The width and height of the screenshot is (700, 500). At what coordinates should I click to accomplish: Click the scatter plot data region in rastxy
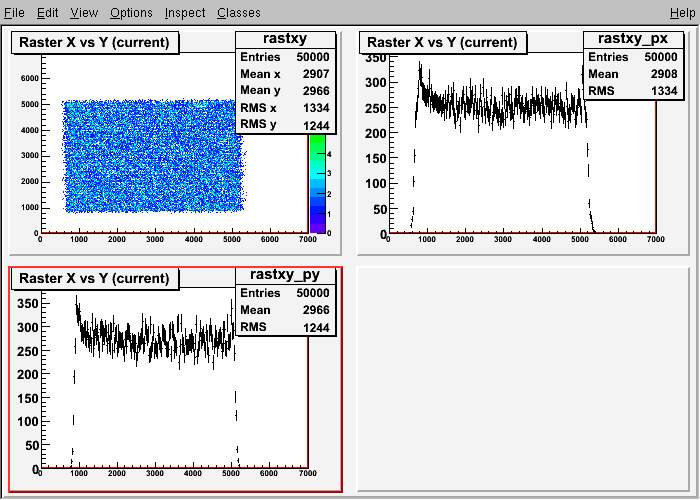(154, 156)
